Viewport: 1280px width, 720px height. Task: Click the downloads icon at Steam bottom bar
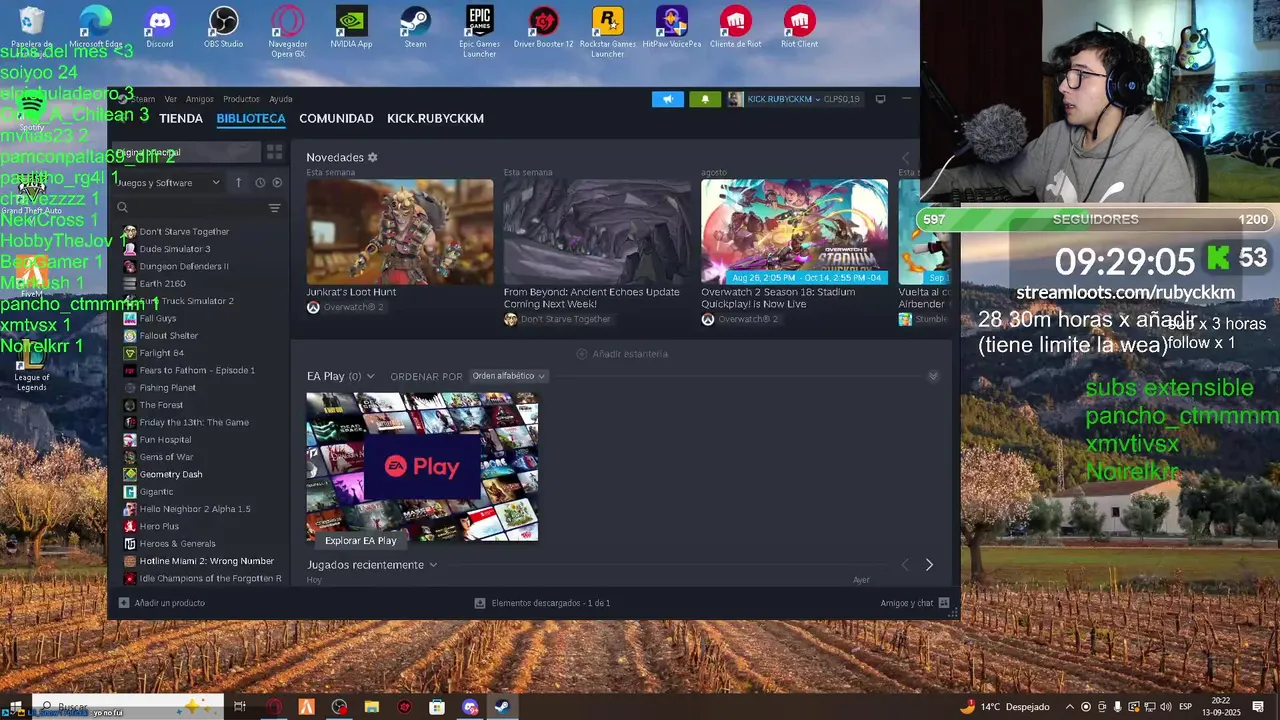480,603
